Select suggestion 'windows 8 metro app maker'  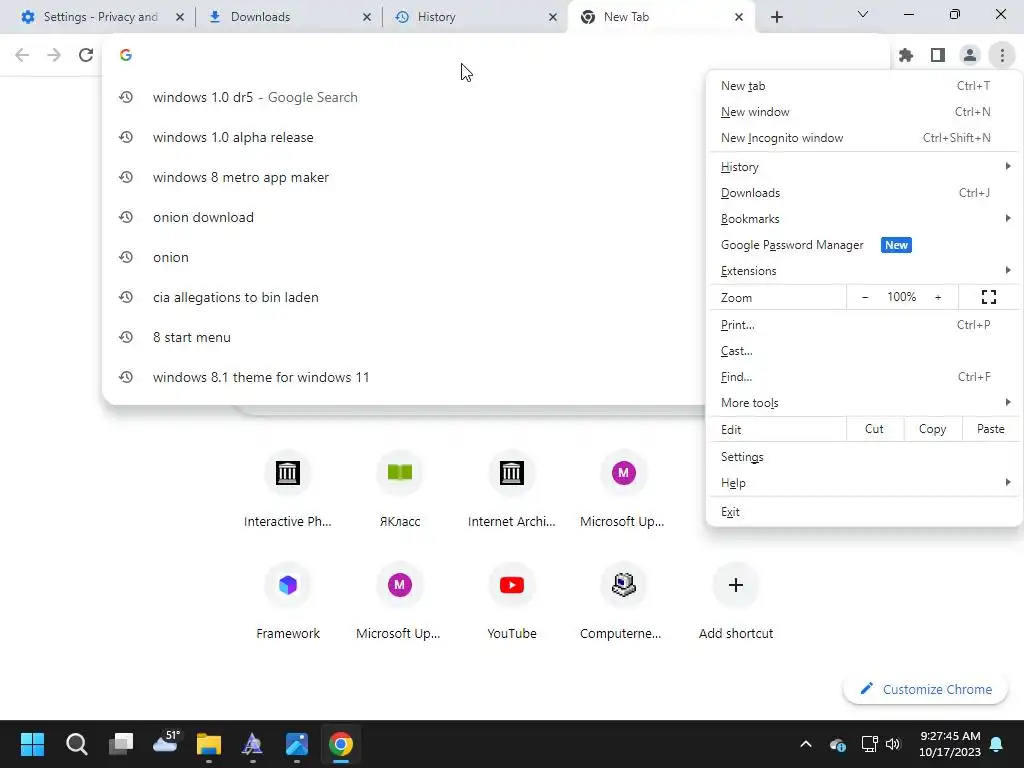(x=404, y=178)
